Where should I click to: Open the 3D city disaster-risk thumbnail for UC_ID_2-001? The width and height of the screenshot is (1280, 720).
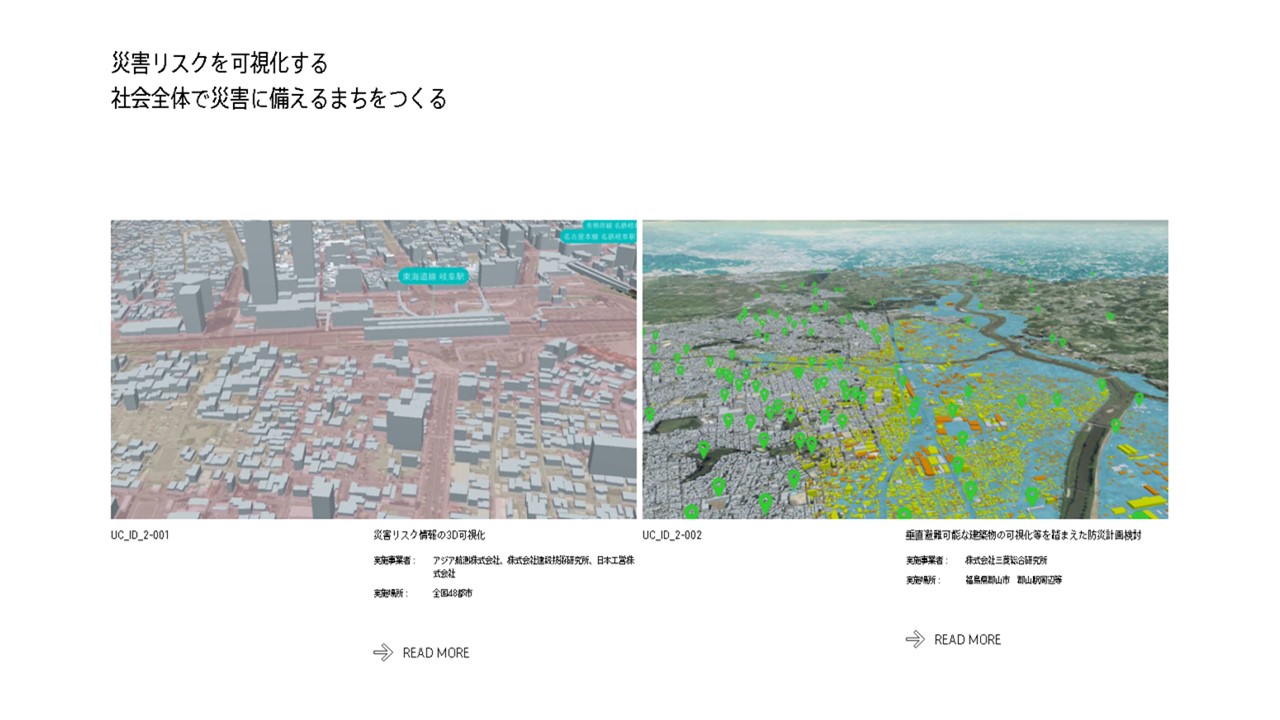(x=373, y=369)
